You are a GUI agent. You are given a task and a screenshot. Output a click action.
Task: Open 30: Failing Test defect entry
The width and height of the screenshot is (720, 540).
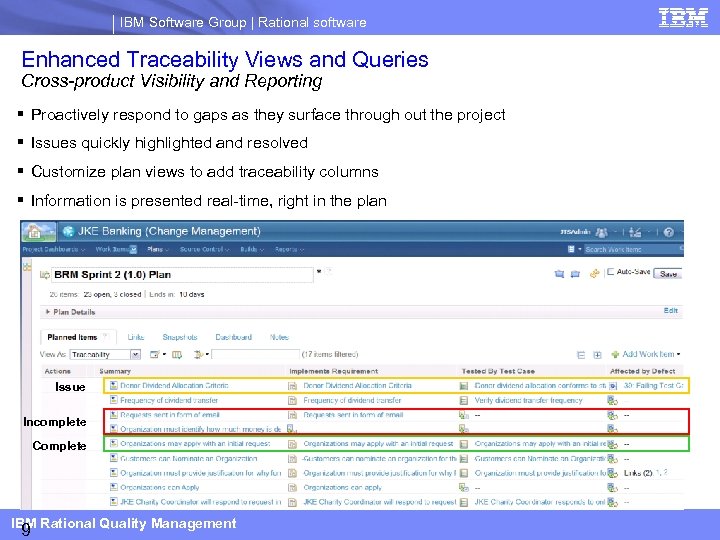[x=653, y=386]
